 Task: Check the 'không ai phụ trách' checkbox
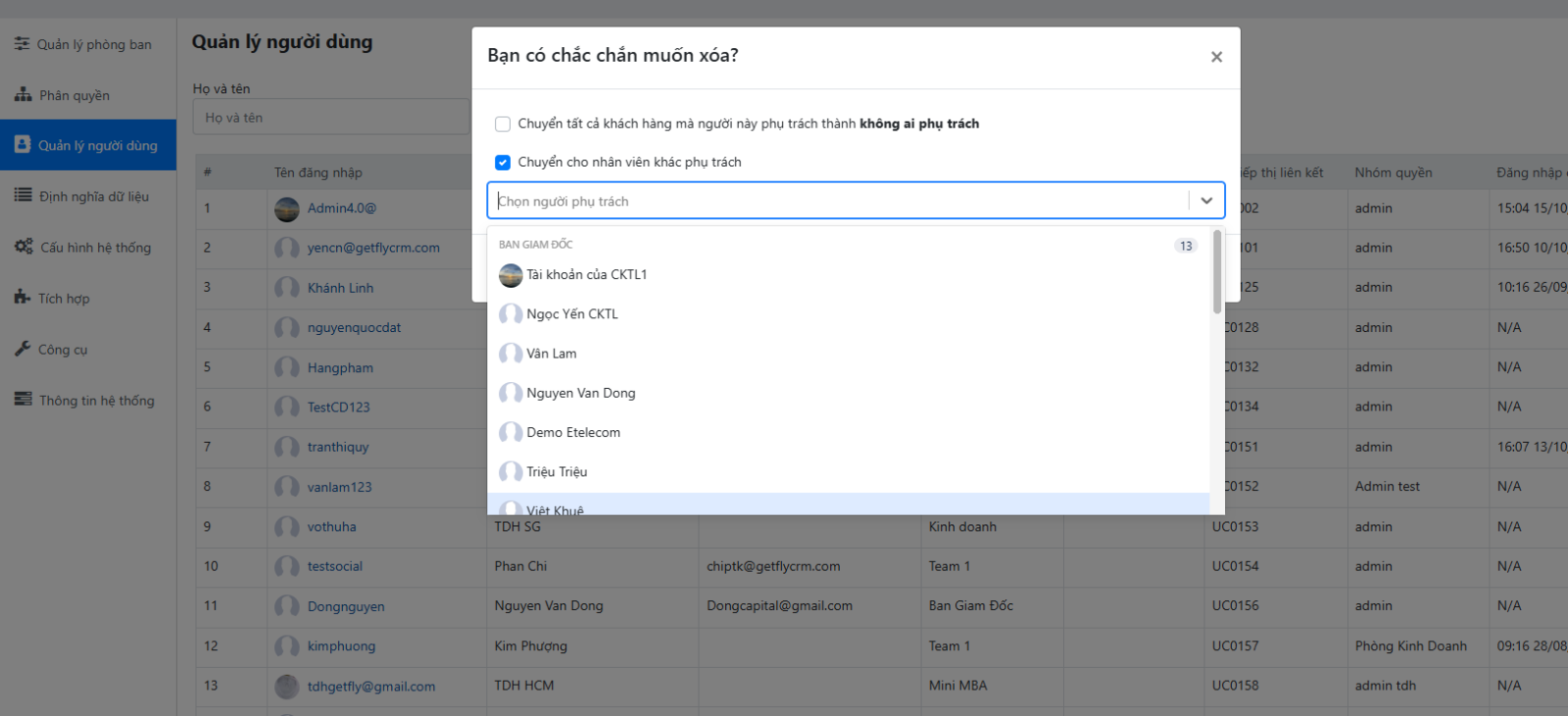[x=503, y=124]
